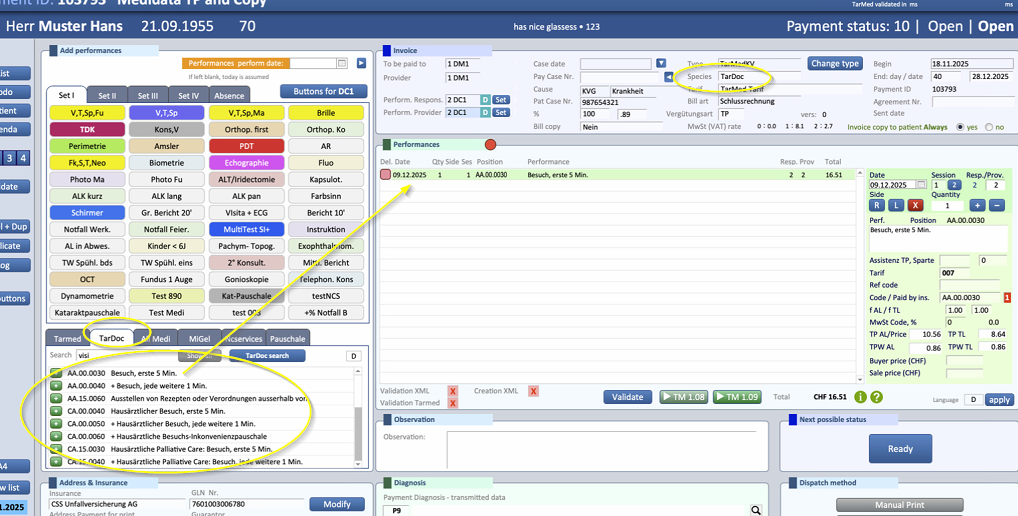Screen dimensions: 1018x516
Task: Click the Change type button
Action: pos(835,64)
